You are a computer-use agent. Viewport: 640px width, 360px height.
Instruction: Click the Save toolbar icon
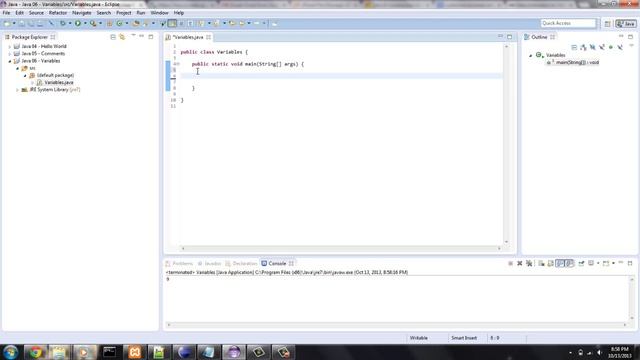coord(22,24)
